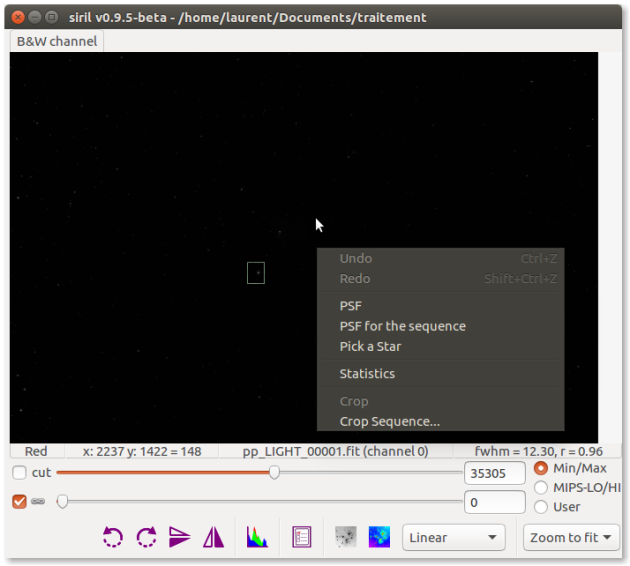Choose the User scaling radio button
The width and height of the screenshot is (630, 566).
(541, 506)
